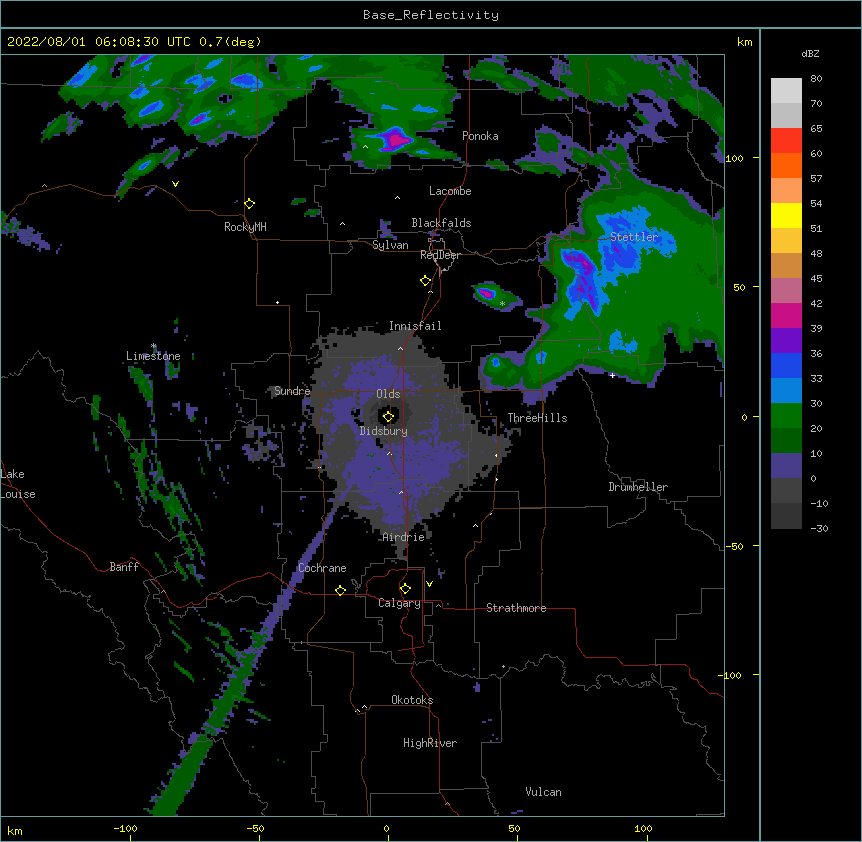Viewport: 862px width, 842px height.
Task: Click the -100 tick on bottom axis
Action: [125, 828]
